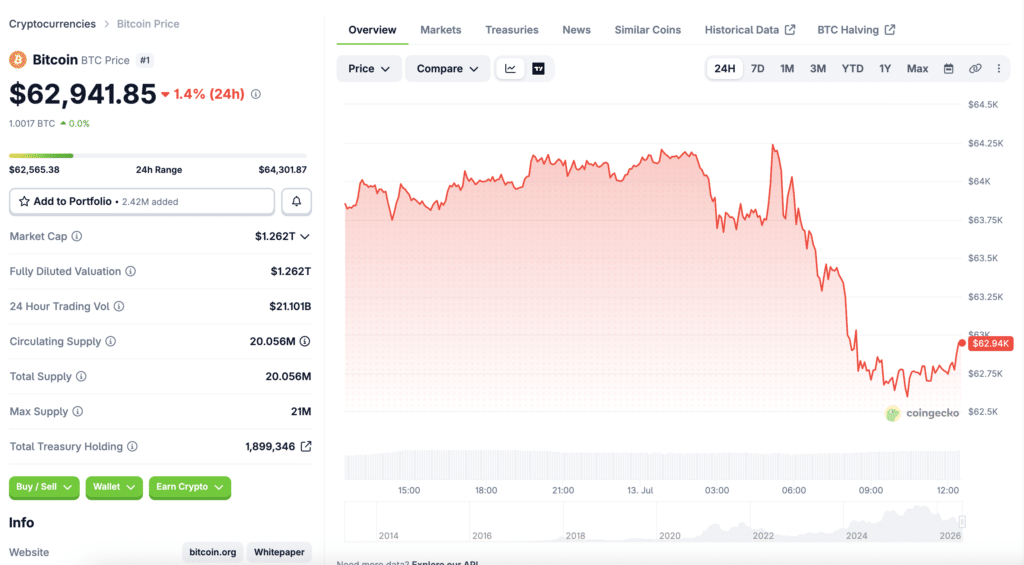1024x565 pixels.
Task: Open the 24h price change info icon
Action: coord(256,94)
